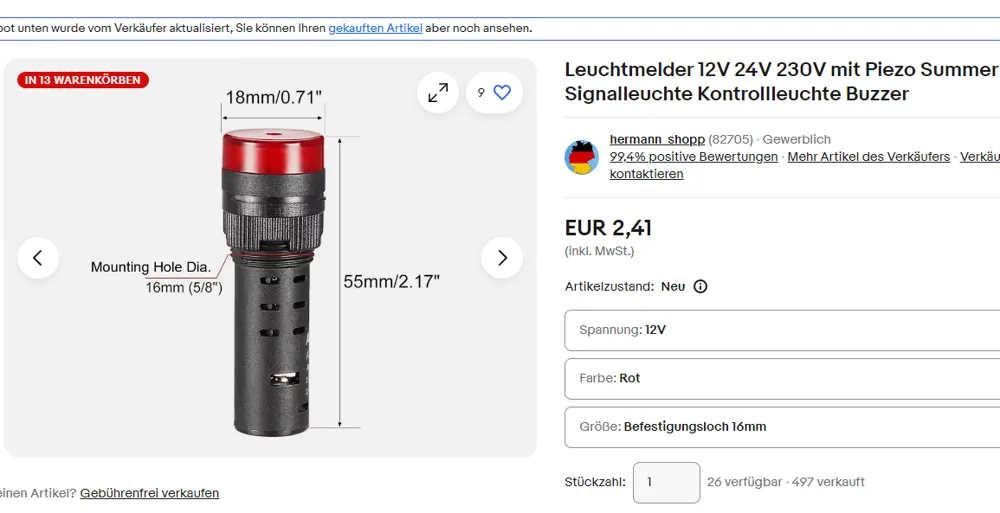The image size is (1000, 513).
Task: Click the main product image
Action: pos(271,258)
